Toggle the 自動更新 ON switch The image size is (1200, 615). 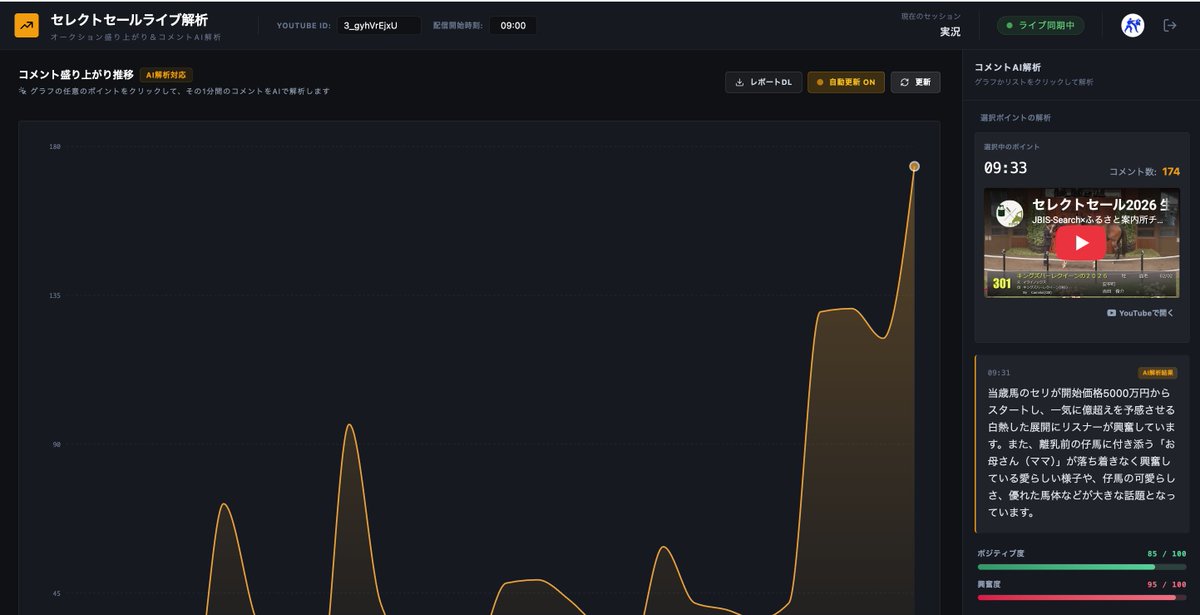[846, 82]
